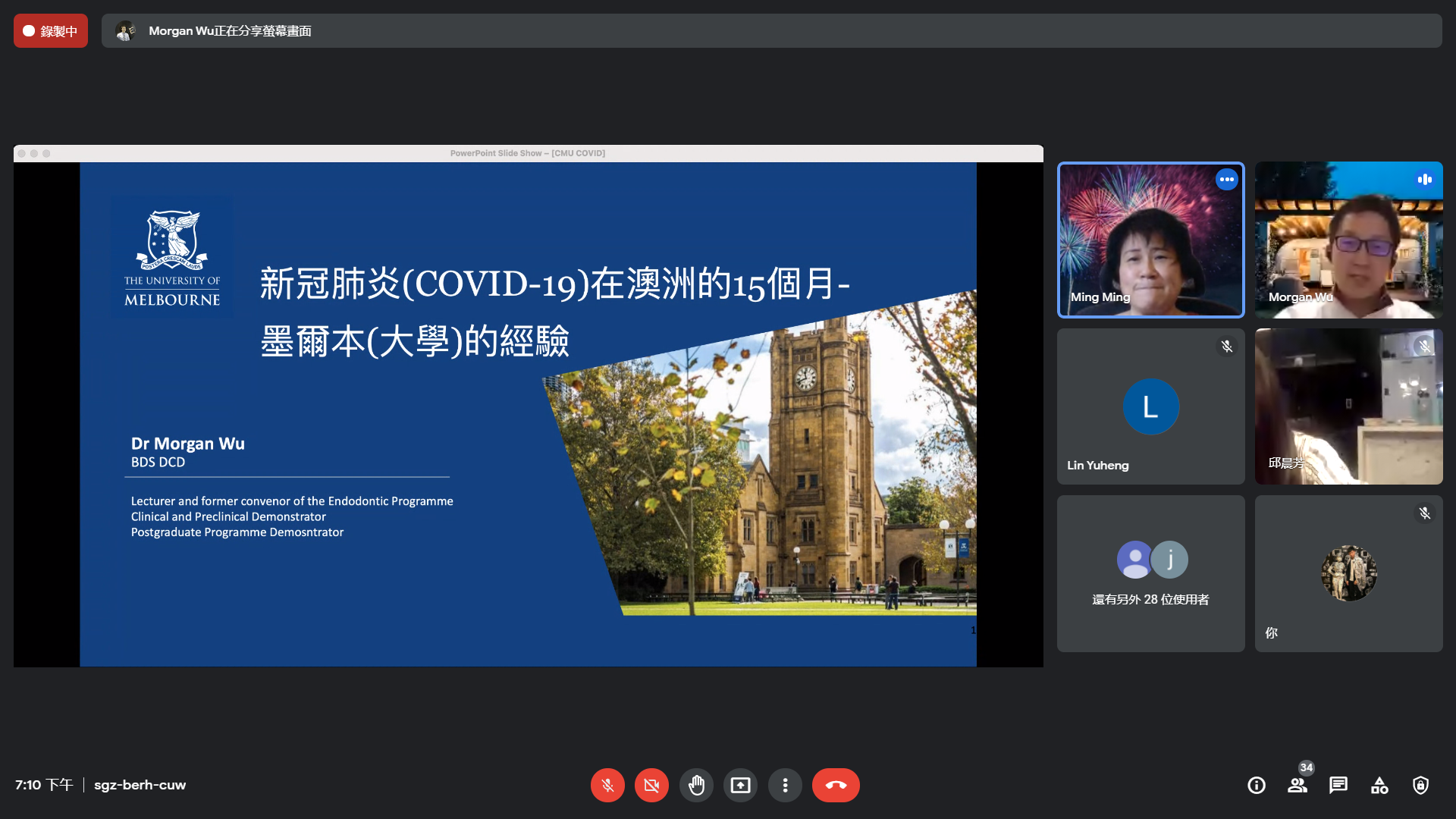The image size is (1456, 819).
Task: Click Morgan Wu's speaking audio indicator
Action: pos(1425,180)
